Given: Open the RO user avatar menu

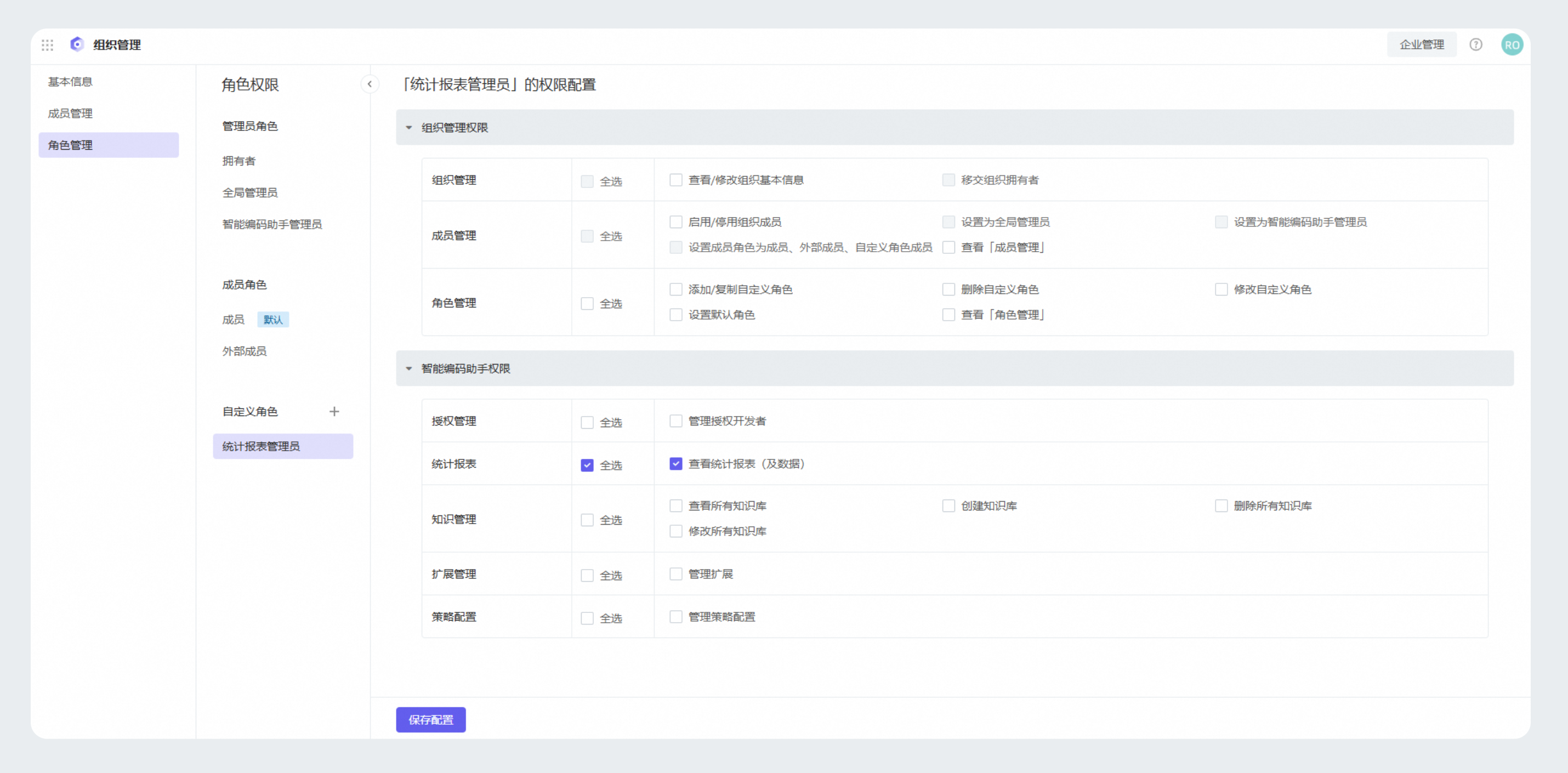Looking at the screenshot, I should tap(1512, 45).
